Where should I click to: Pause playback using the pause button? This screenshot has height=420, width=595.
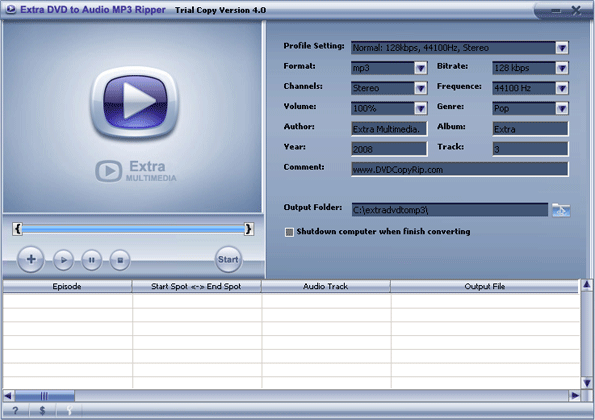91,260
